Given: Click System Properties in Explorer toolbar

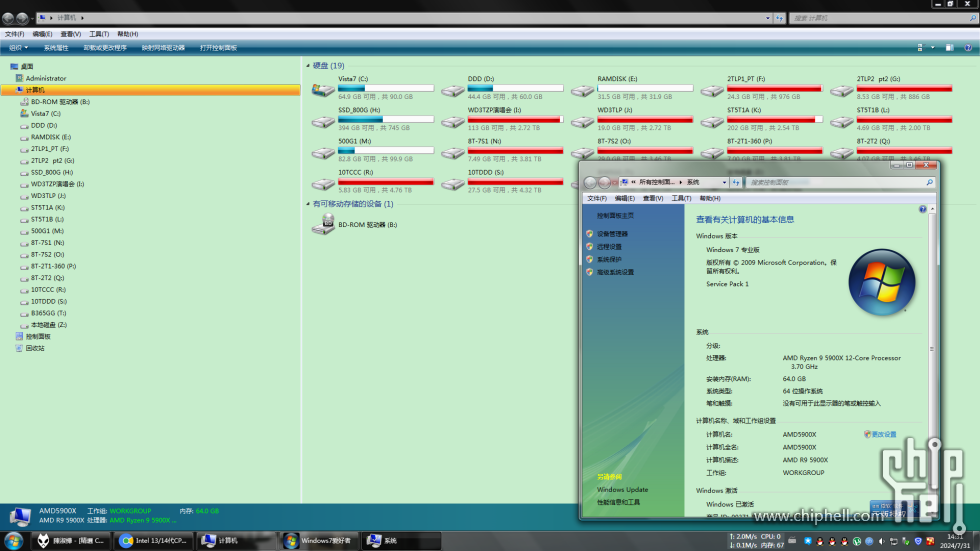Looking at the screenshot, I should click(x=56, y=47).
